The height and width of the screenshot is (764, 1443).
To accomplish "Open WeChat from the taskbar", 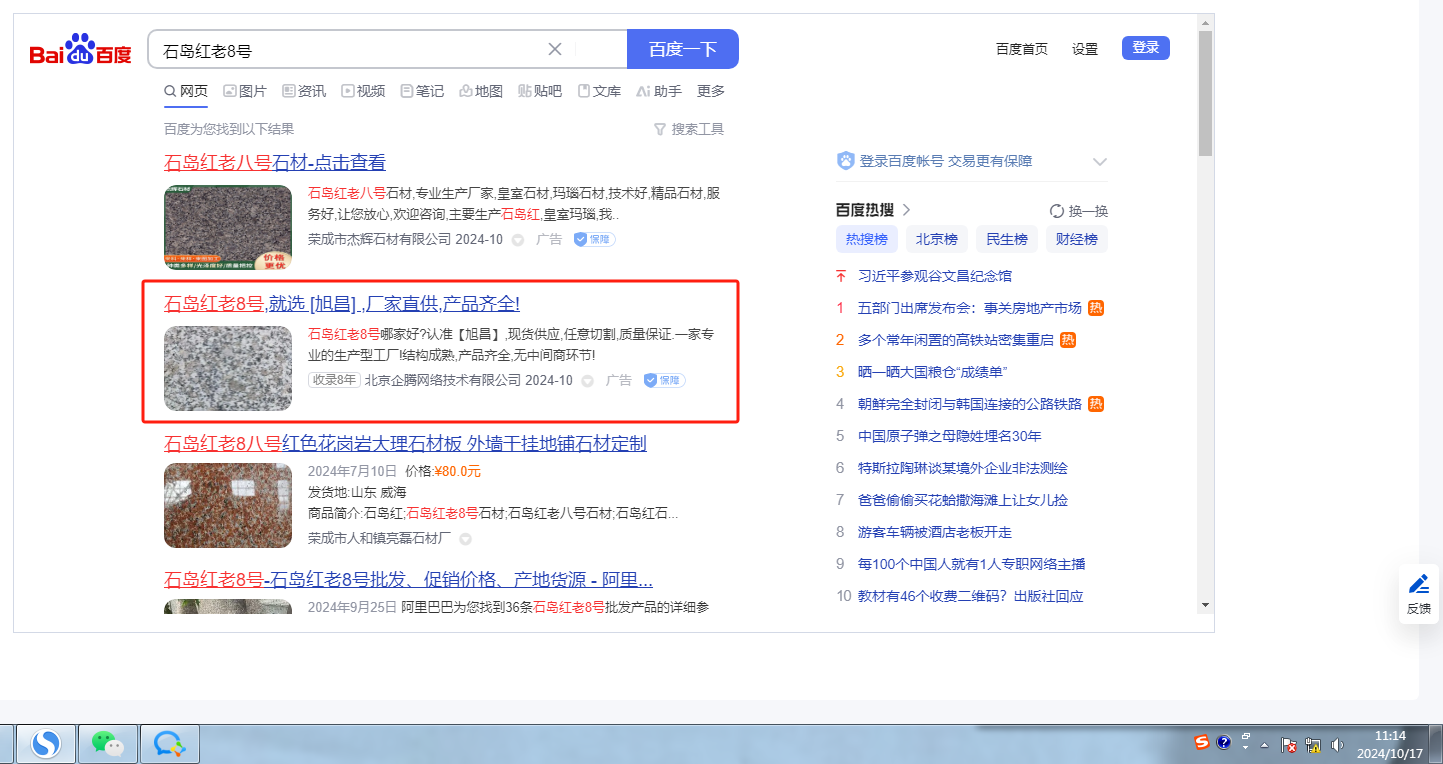I will coord(107,742).
